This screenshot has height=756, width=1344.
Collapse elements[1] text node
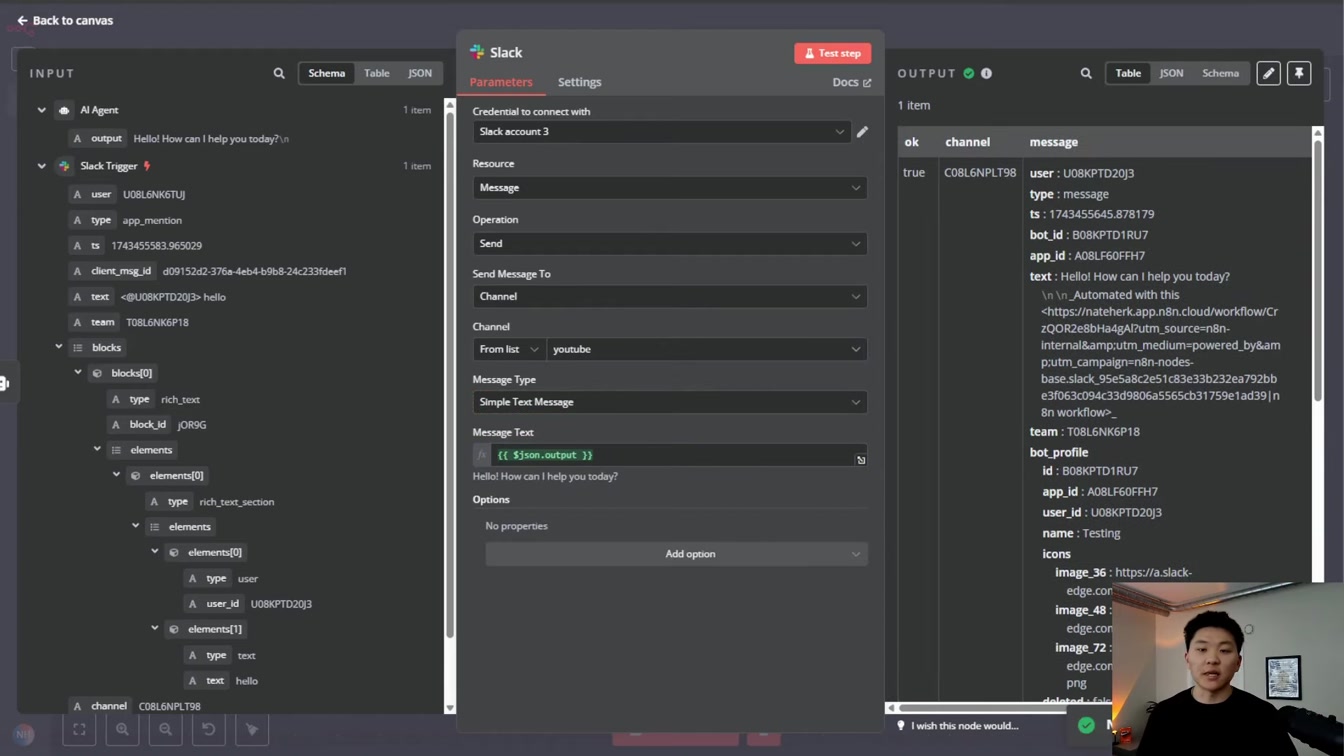tap(155, 628)
